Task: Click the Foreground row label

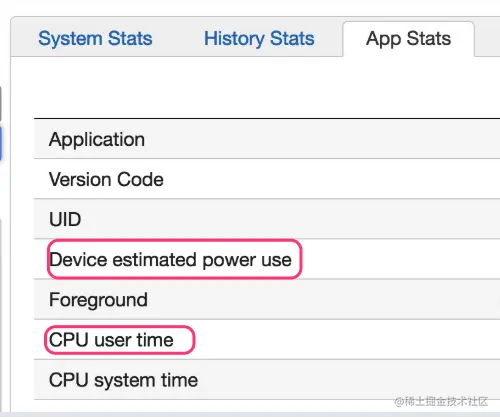Action: pyautogui.click(x=98, y=300)
